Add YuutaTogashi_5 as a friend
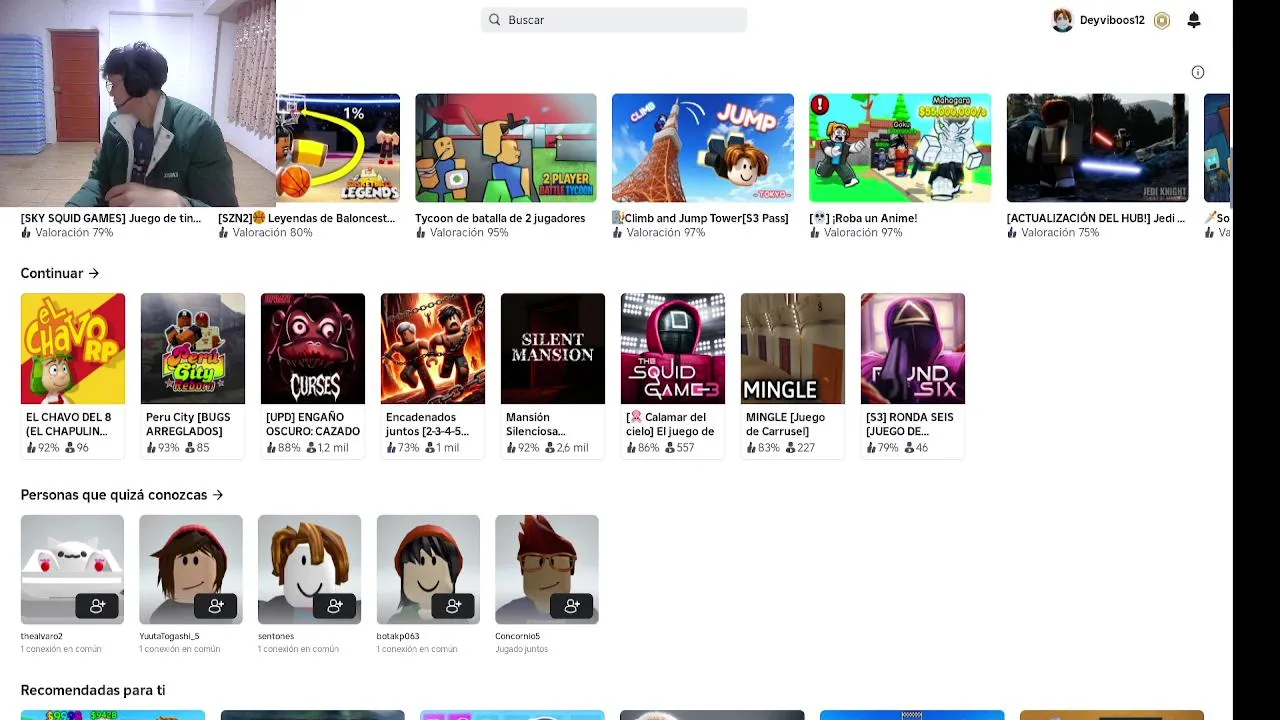 tap(216, 606)
